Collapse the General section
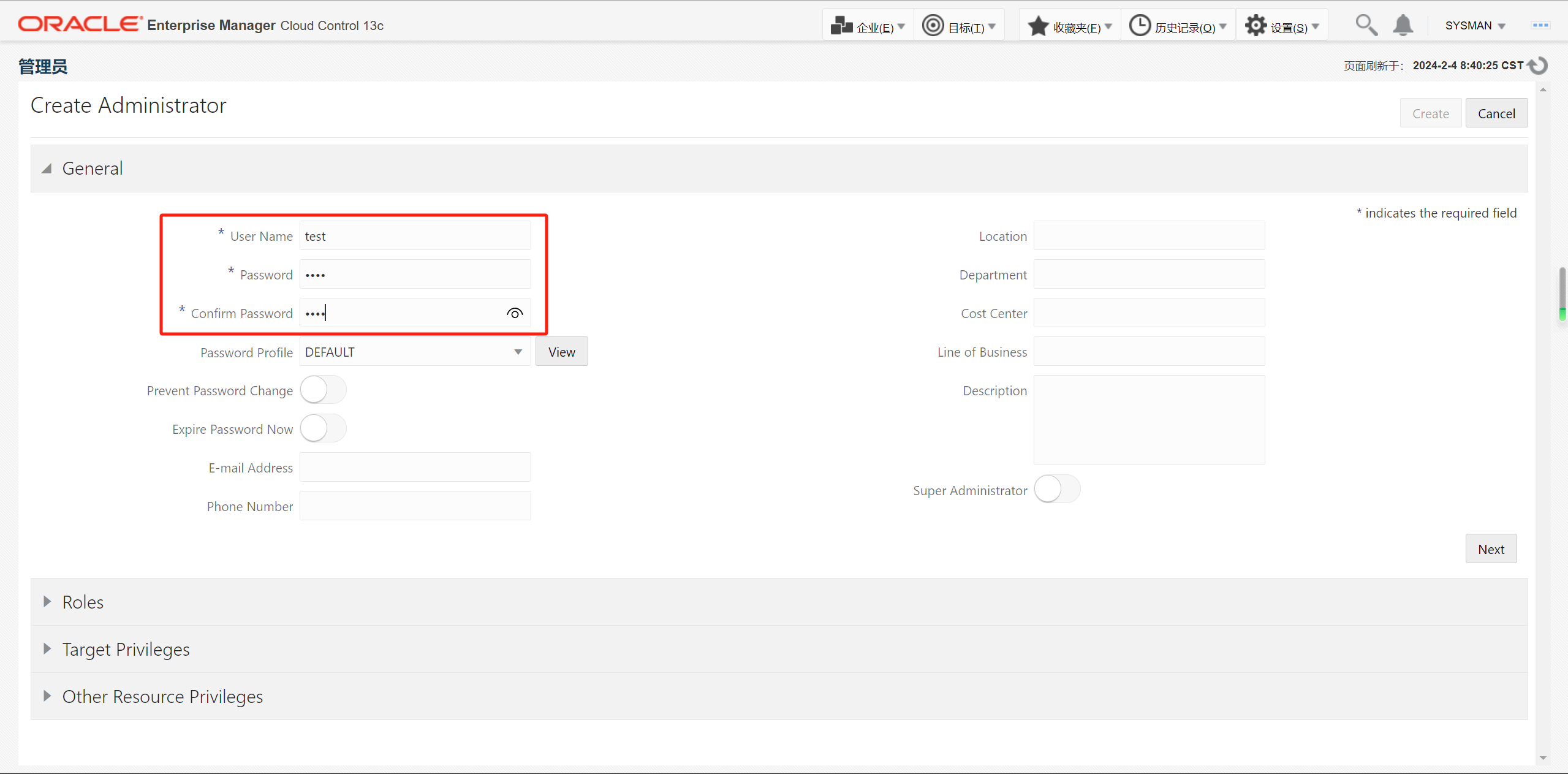 [47, 169]
